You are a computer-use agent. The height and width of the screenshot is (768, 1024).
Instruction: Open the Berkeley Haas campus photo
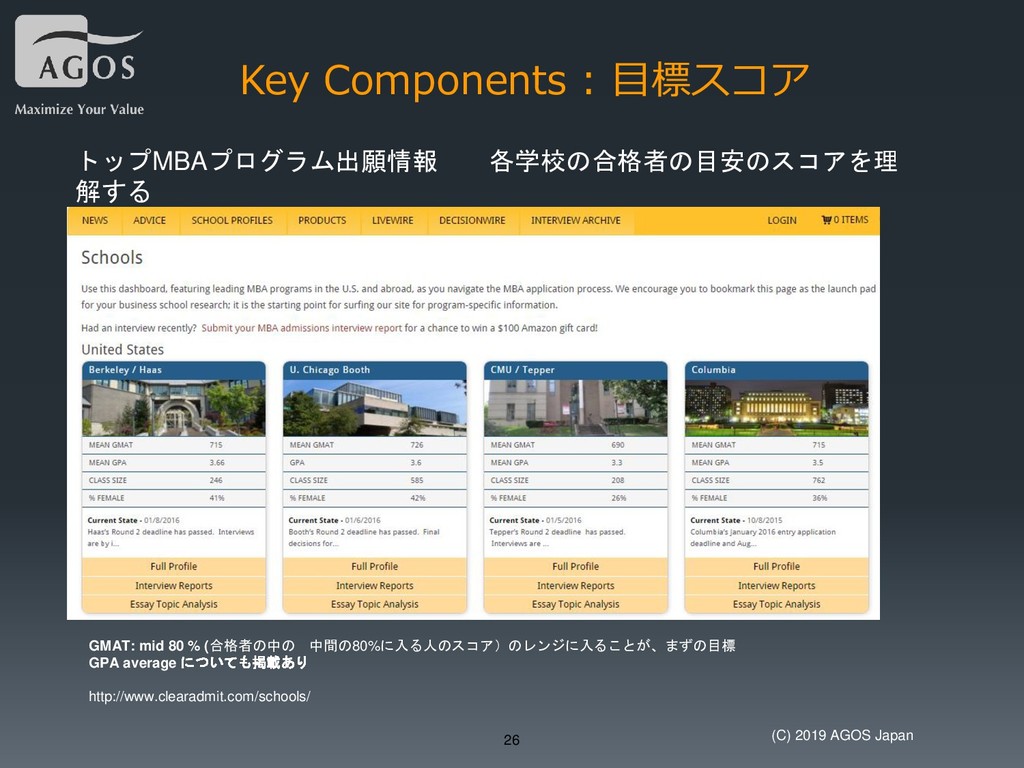click(174, 408)
